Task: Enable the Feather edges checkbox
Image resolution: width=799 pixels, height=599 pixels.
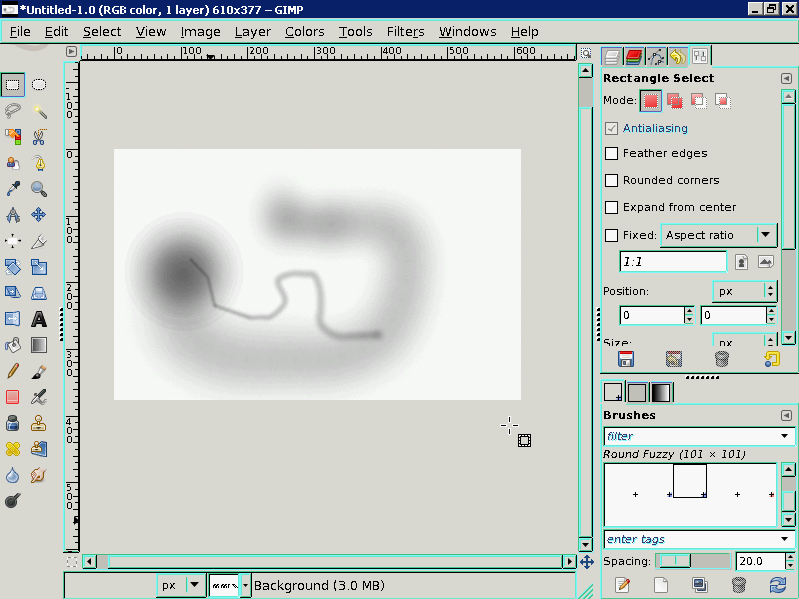Action: pyautogui.click(x=612, y=154)
